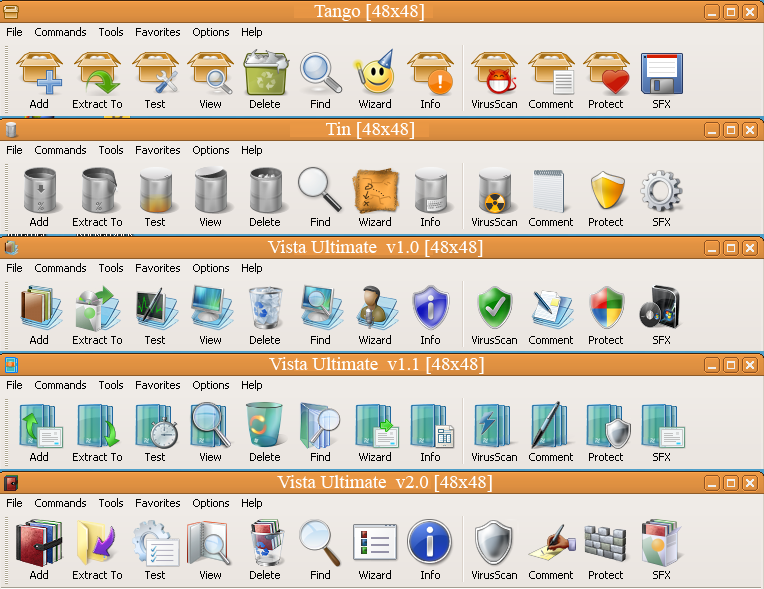The height and width of the screenshot is (589, 764).
Task: Click Comment icon in Tango toolbar
Action: [x=551, y=73]
